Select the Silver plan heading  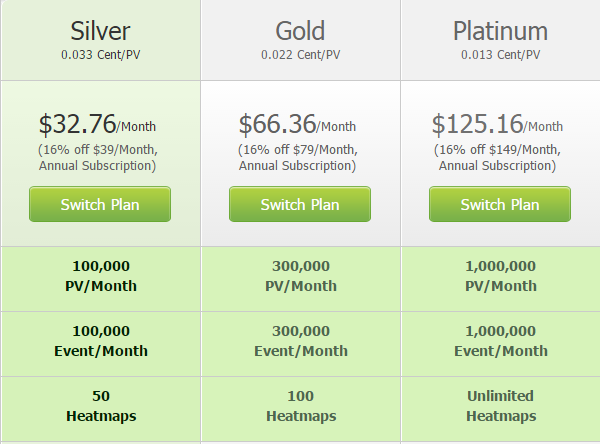point(100,31)
